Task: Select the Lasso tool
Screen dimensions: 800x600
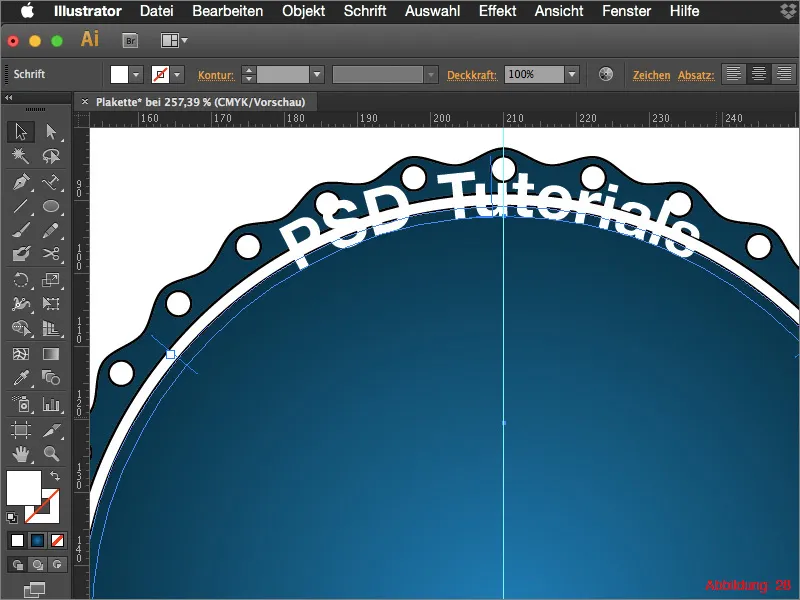Action: [x=51, y=156]
